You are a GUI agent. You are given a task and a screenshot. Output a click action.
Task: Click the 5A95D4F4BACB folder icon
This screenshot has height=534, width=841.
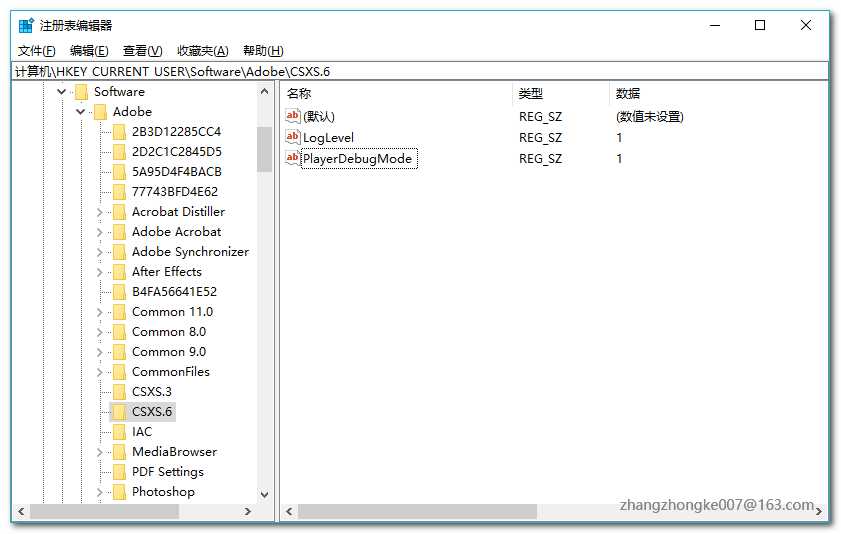[119, 172]
